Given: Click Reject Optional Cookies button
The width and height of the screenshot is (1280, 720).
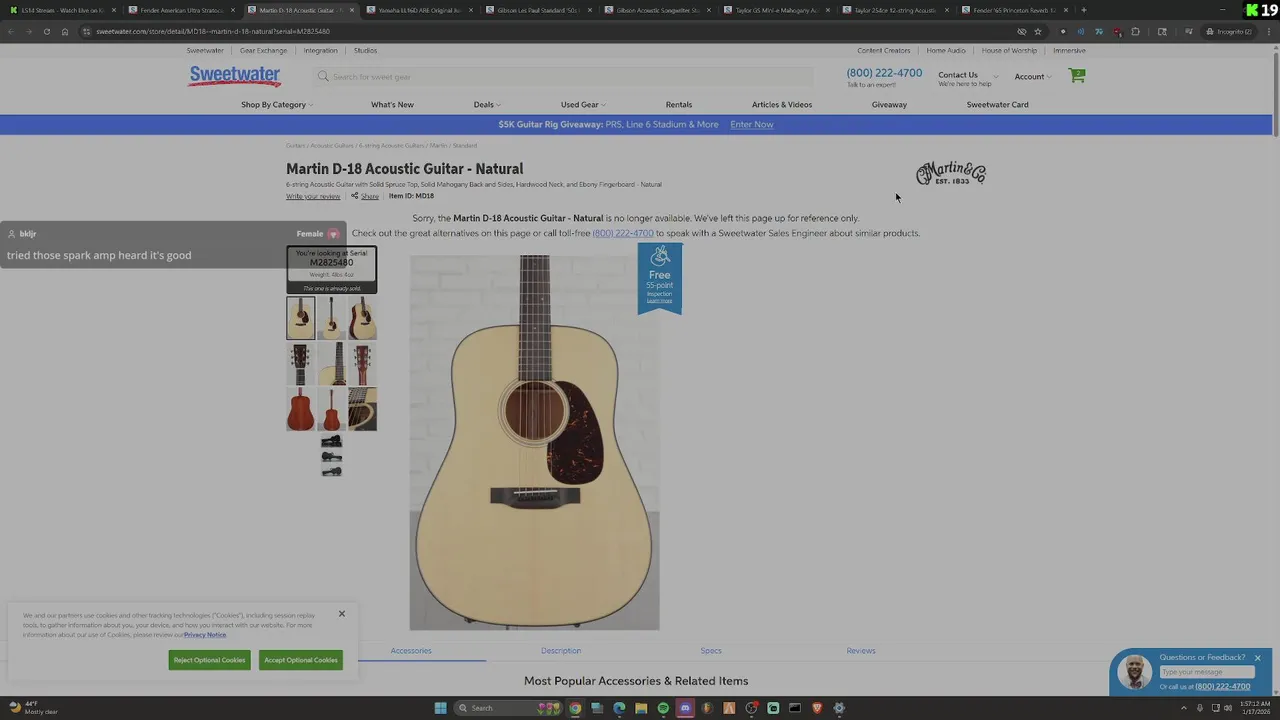Looking at the screenshot, I should pos(209,660).
